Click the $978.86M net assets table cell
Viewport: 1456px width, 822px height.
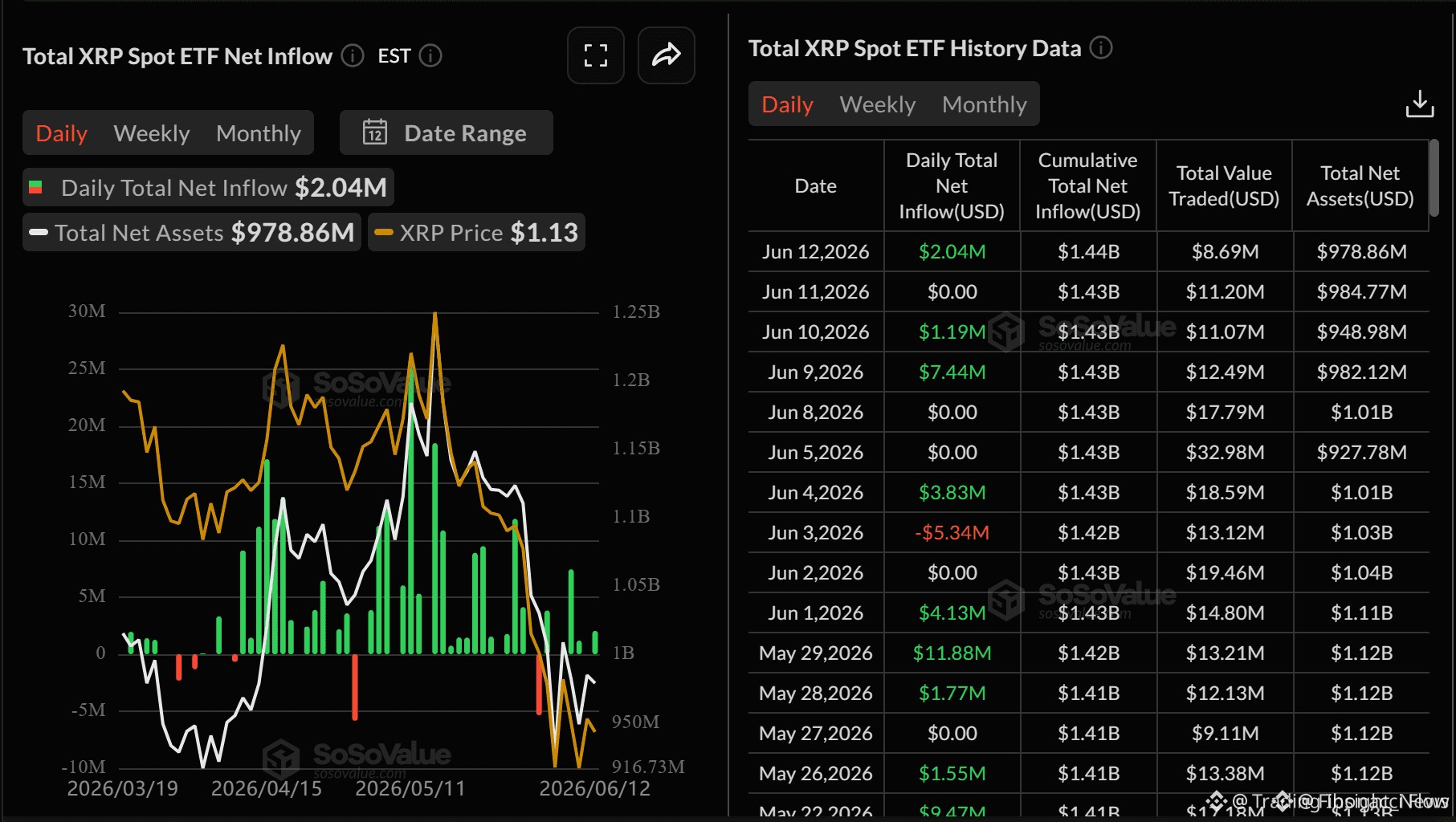point(1362,252)
